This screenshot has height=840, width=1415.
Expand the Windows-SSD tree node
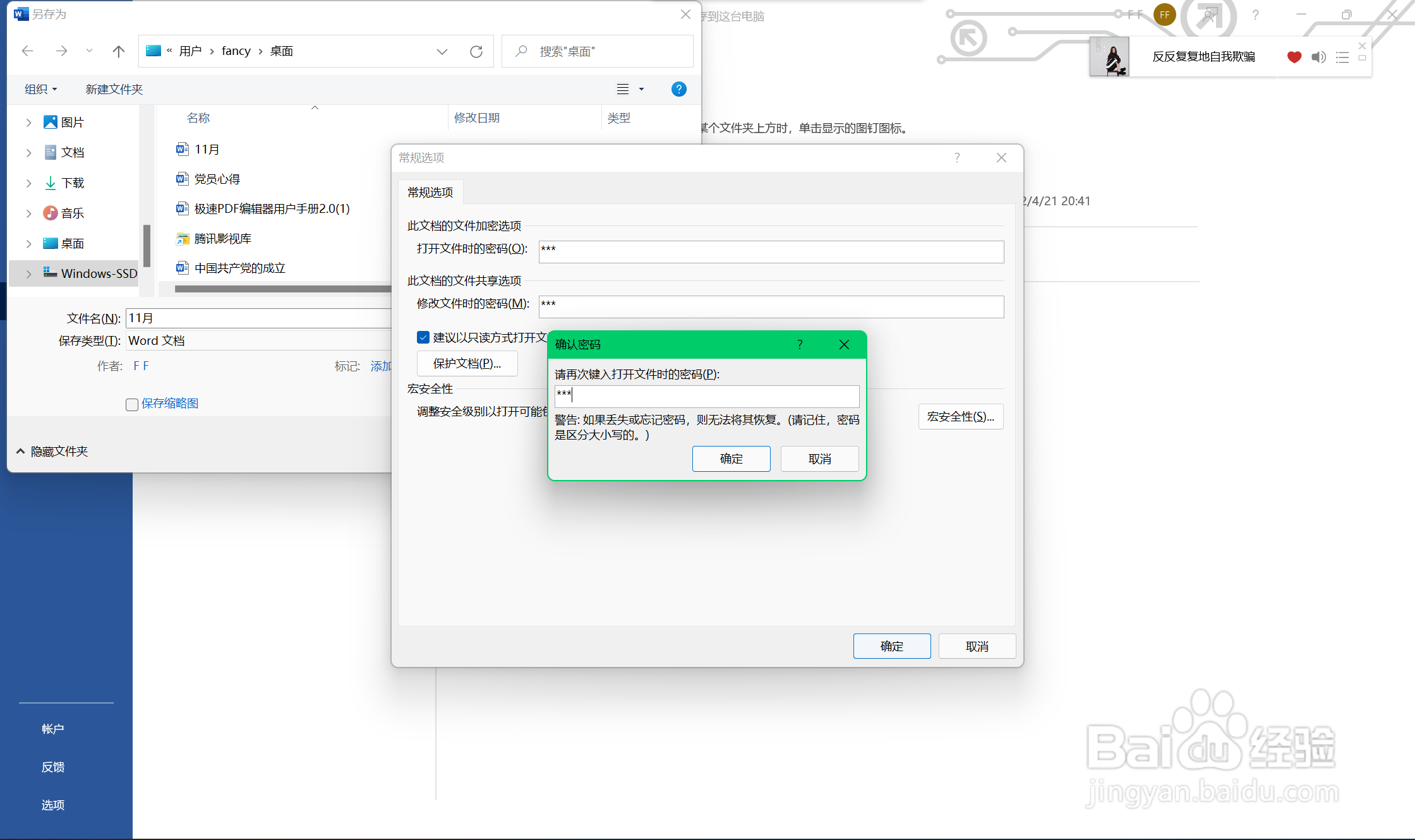28,273
